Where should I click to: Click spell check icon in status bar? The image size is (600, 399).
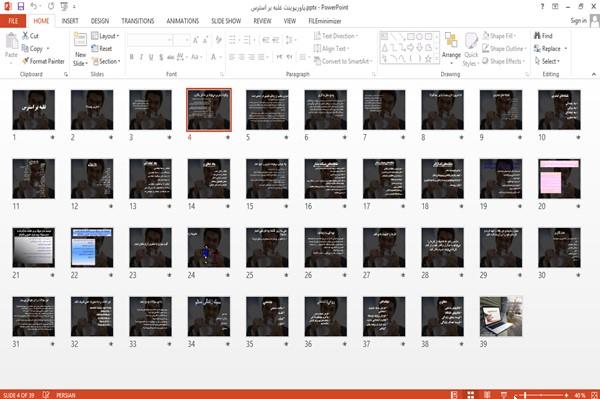tap(46, 395)
